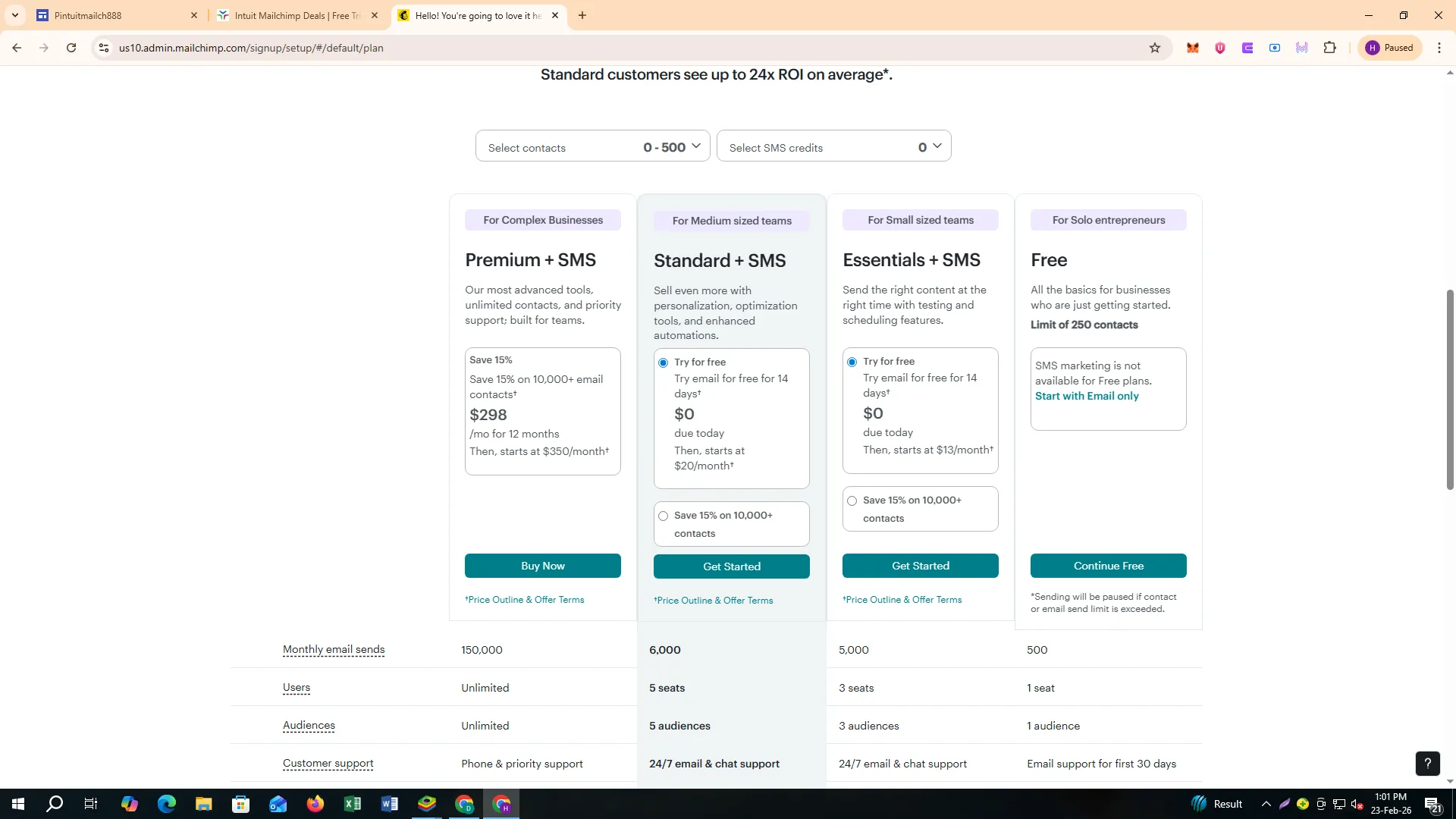Select Essentials Save 15% on 10,000+ contacts
Viewport: 1456px width, 819px height.
click(x=852, y=501)
